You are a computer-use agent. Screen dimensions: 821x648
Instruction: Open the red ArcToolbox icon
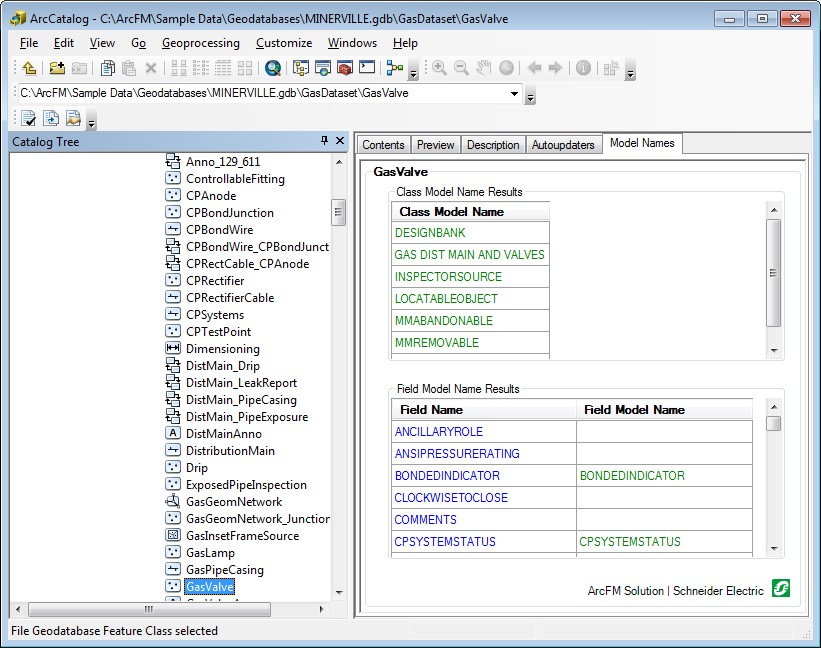click(345, 68)
